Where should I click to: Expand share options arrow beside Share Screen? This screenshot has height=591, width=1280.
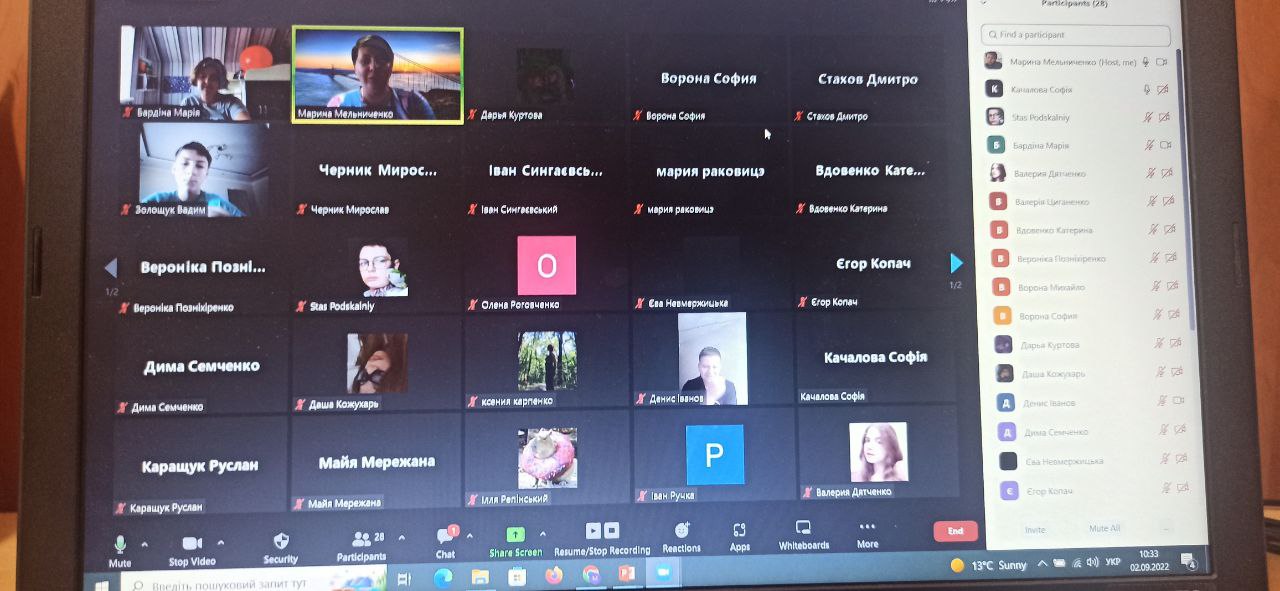pyautogui.click(x=543, y=534)
